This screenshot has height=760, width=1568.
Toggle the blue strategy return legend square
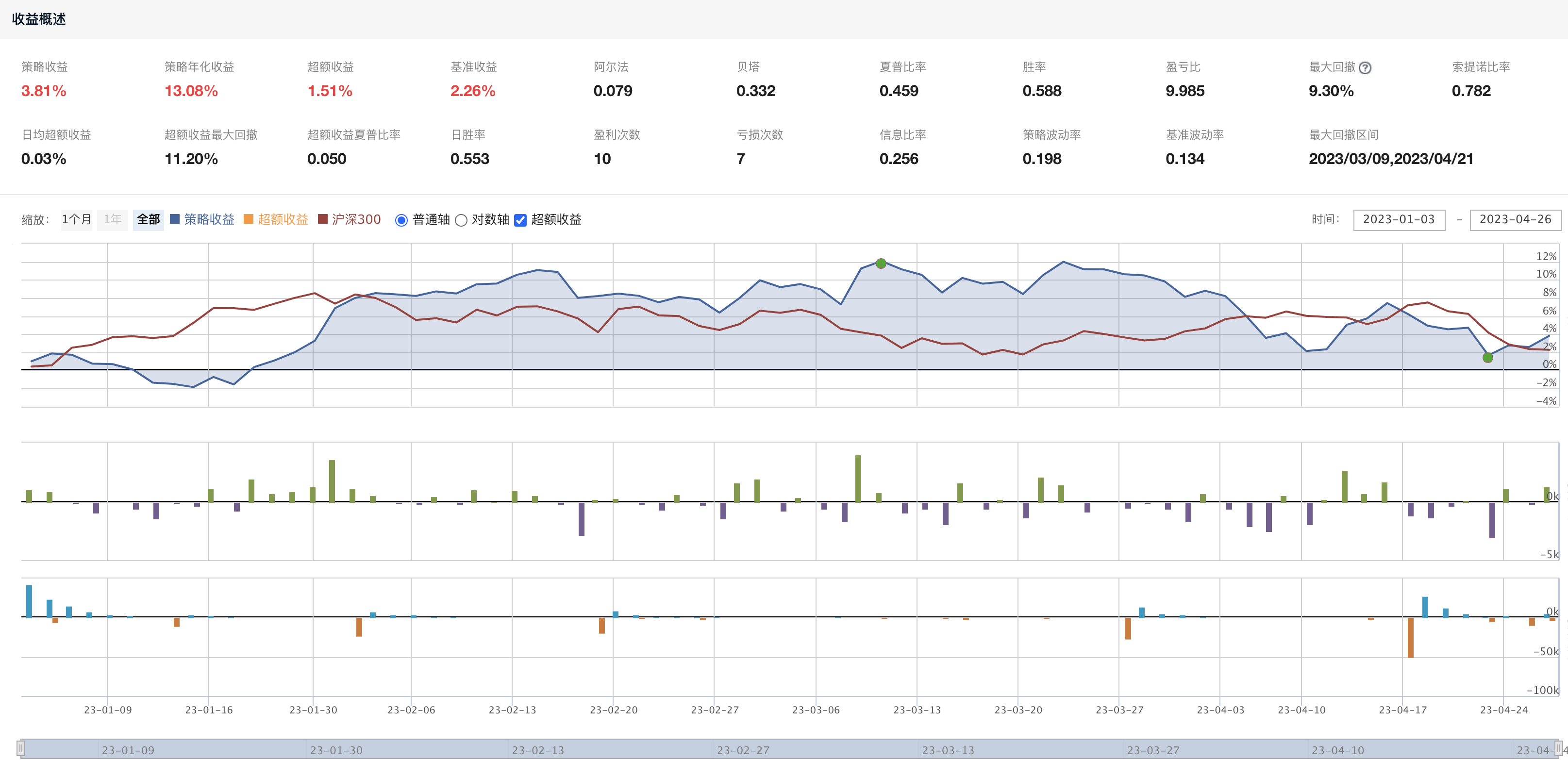[175, 219]
